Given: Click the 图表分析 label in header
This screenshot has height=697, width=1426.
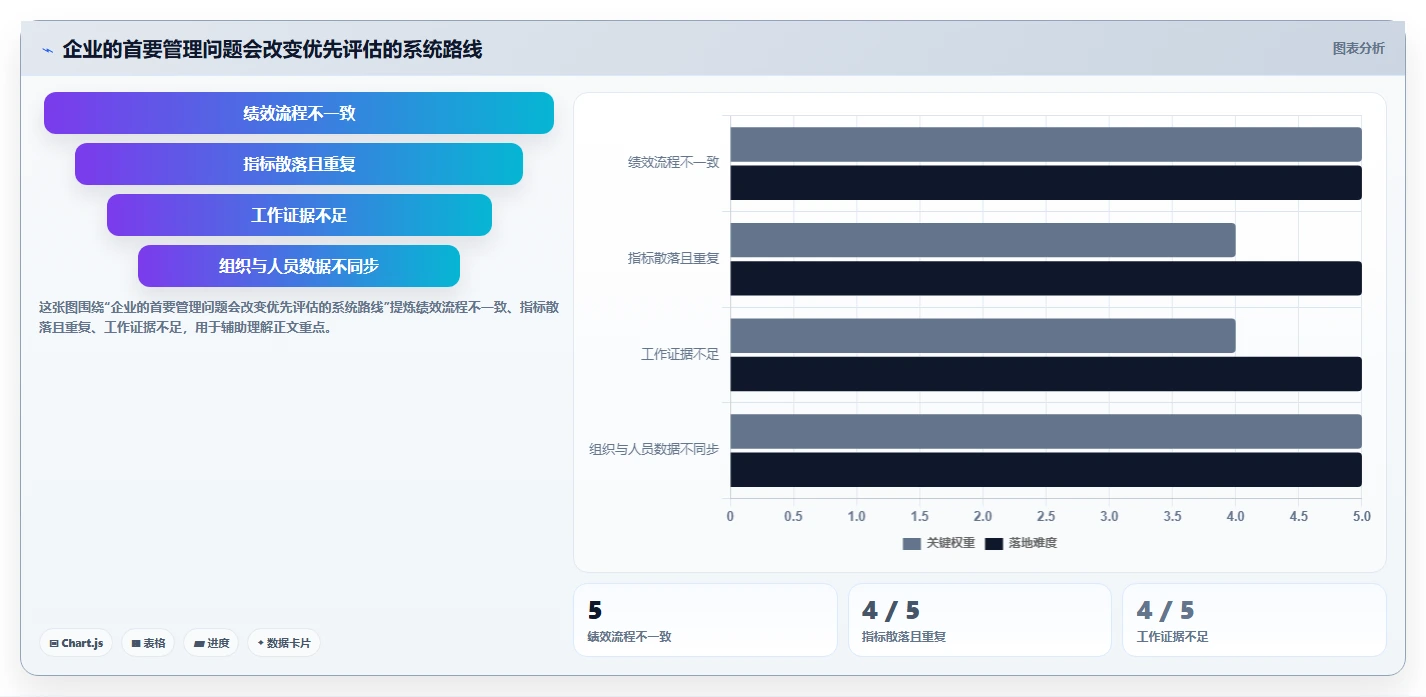Looking at the screenshot, I should click(1358, 48).
